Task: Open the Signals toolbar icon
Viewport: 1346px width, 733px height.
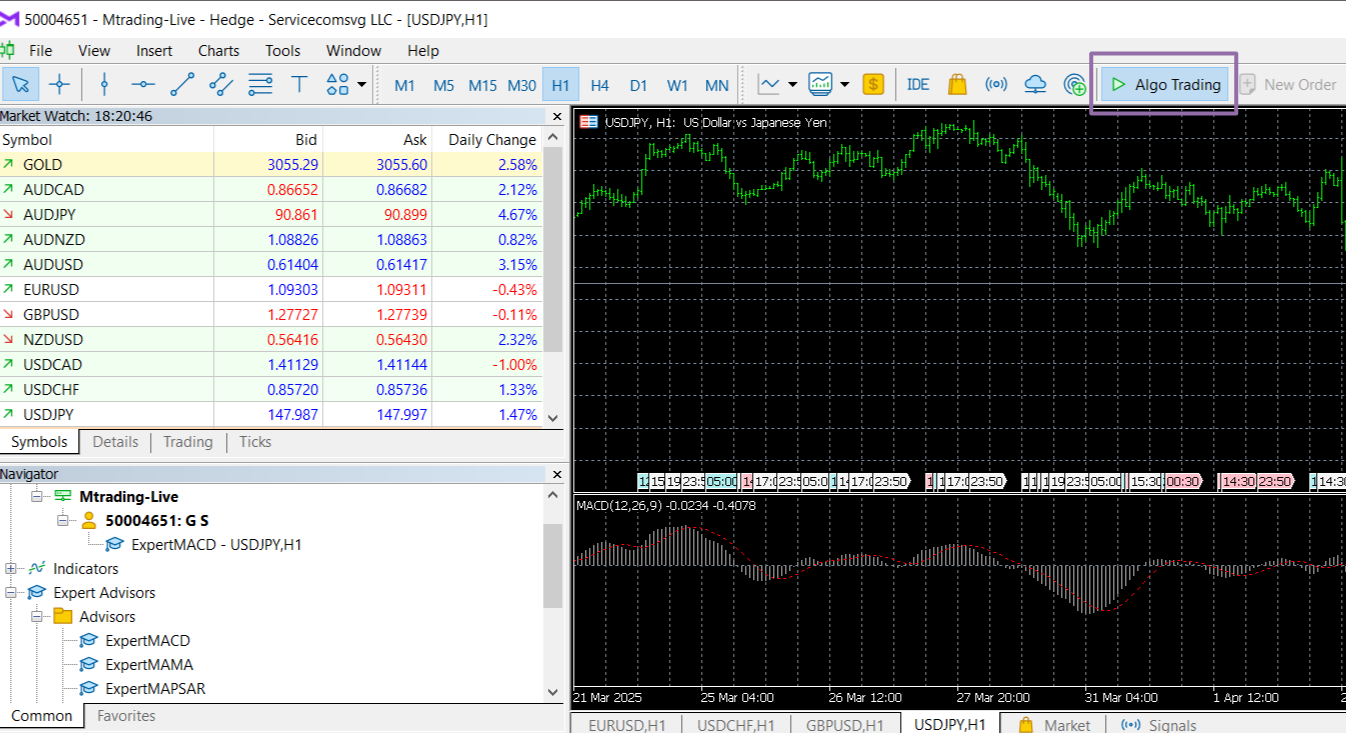Action: coord(996,84)
